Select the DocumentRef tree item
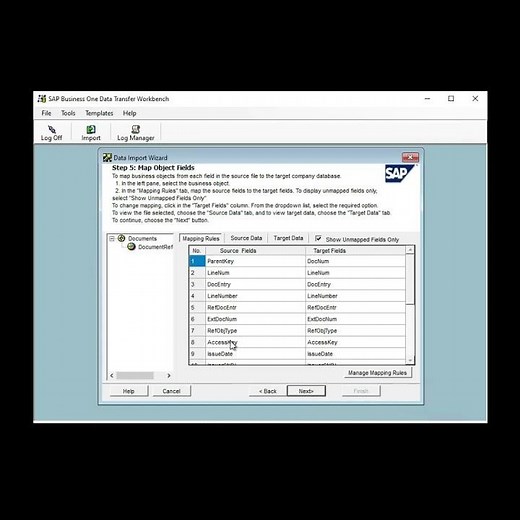Screen dimensions: 520x520 (x=155, y=247)
